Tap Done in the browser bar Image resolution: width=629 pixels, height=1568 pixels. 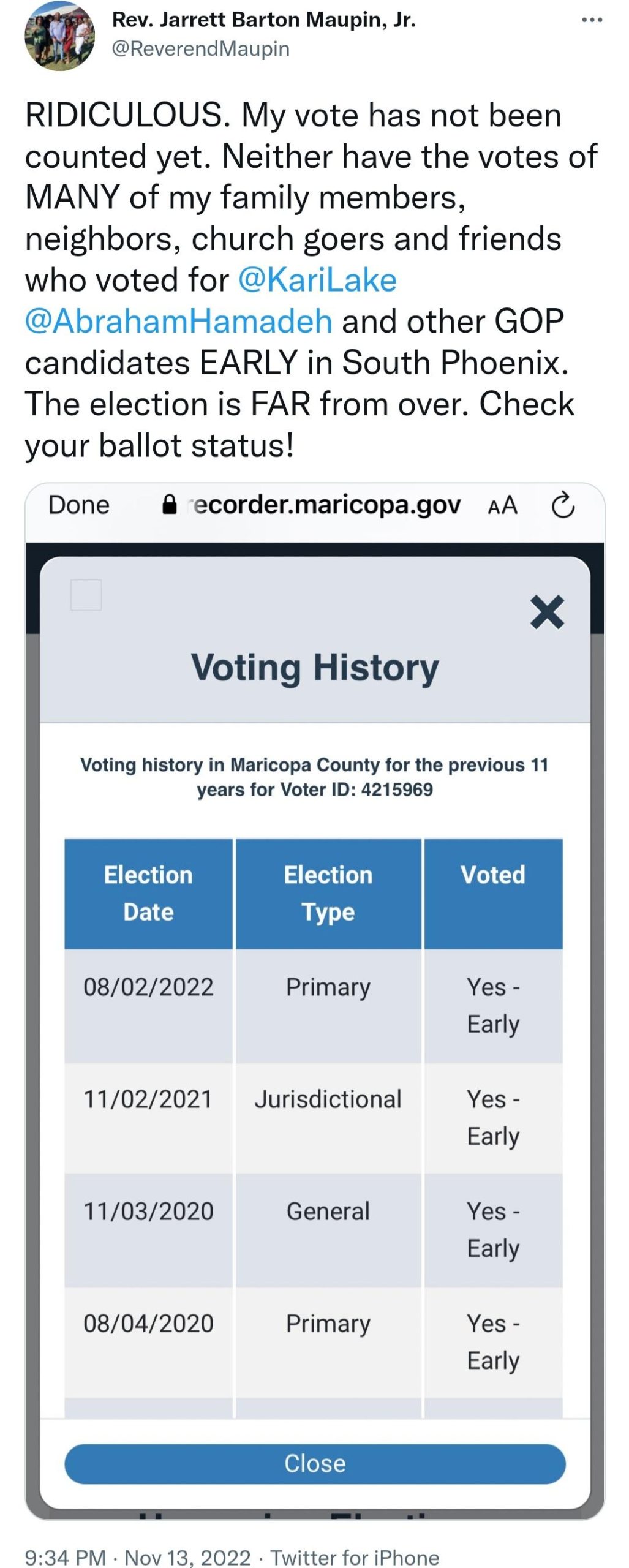(78, 505)
